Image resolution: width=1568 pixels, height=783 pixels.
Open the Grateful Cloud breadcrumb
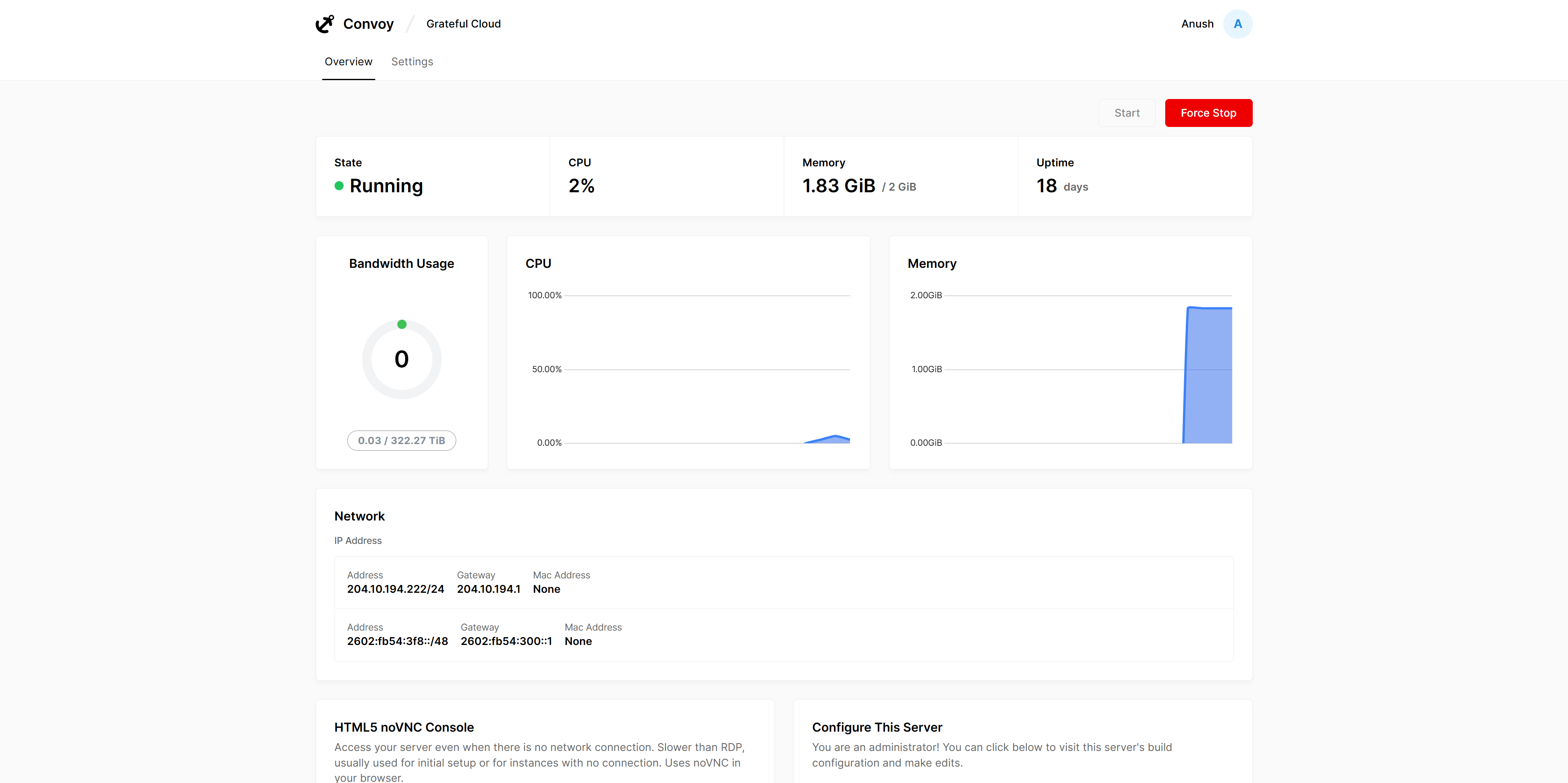463,24
